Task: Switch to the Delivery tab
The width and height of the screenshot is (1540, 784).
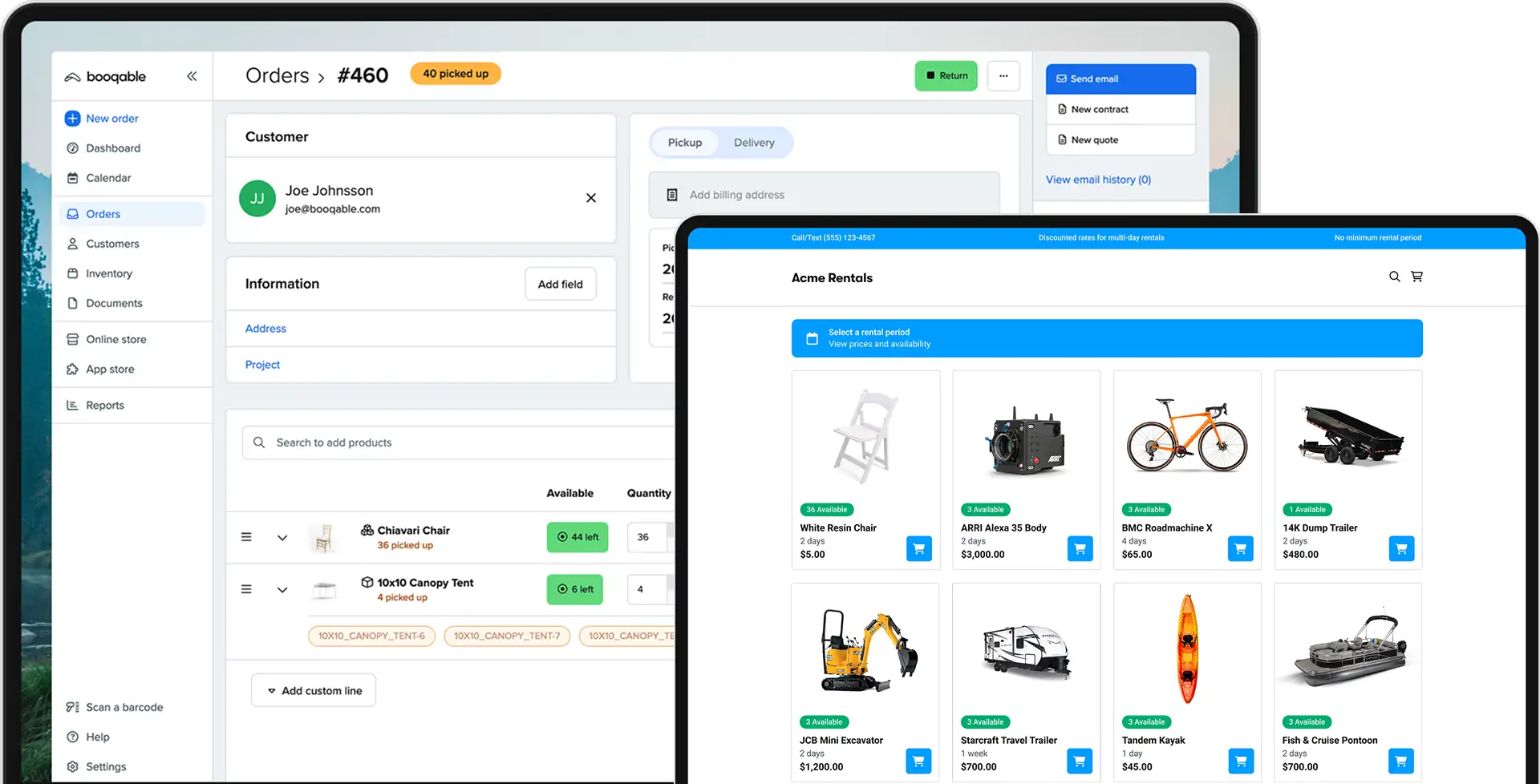Action: coord(754,143)
